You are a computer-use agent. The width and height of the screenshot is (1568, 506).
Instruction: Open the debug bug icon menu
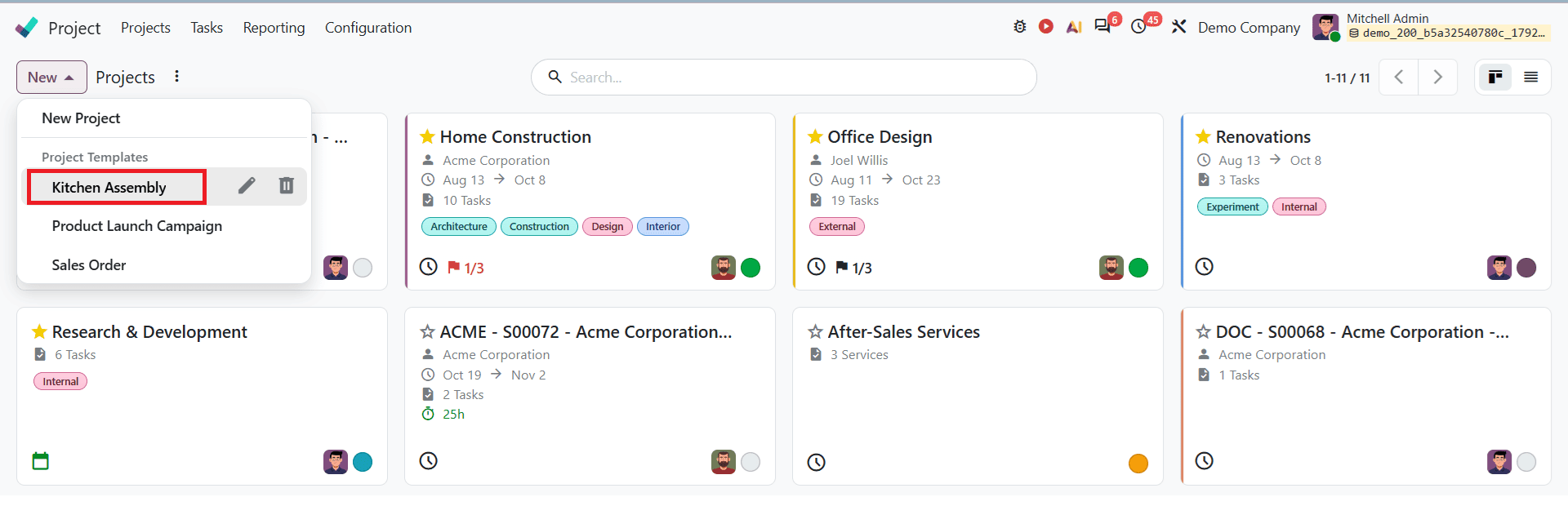tap(1020, 27)
